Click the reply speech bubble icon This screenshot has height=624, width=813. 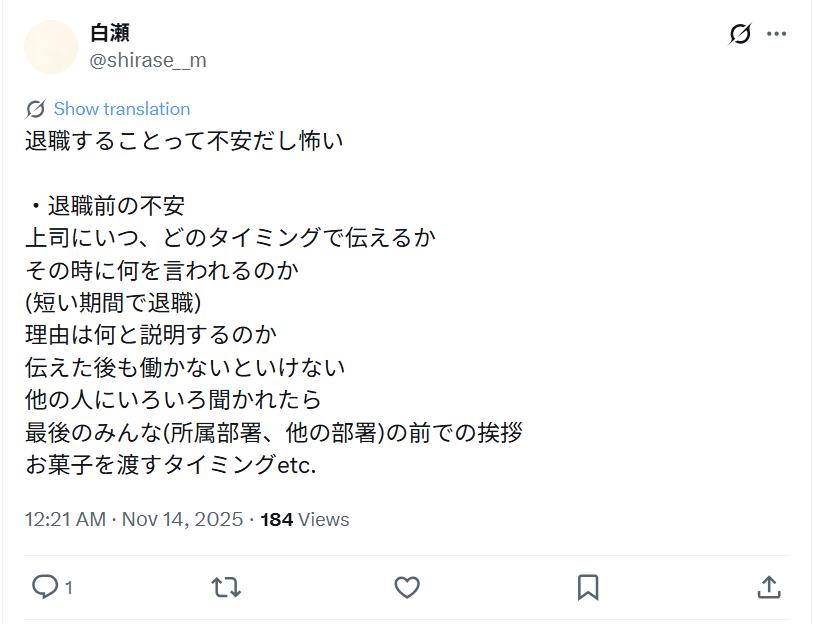[44, 587]
